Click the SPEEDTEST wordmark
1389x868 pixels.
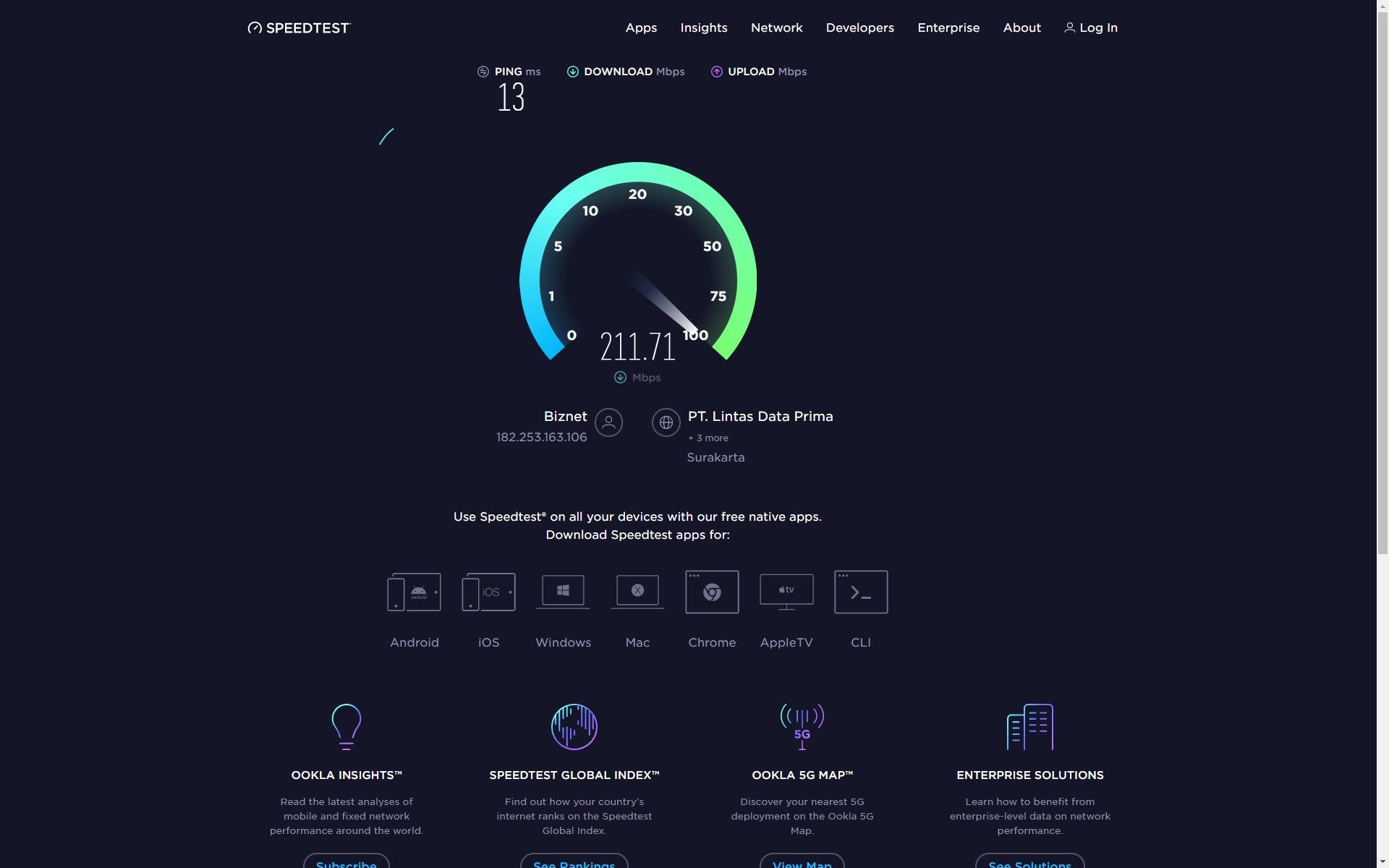[x=308, y=28]
